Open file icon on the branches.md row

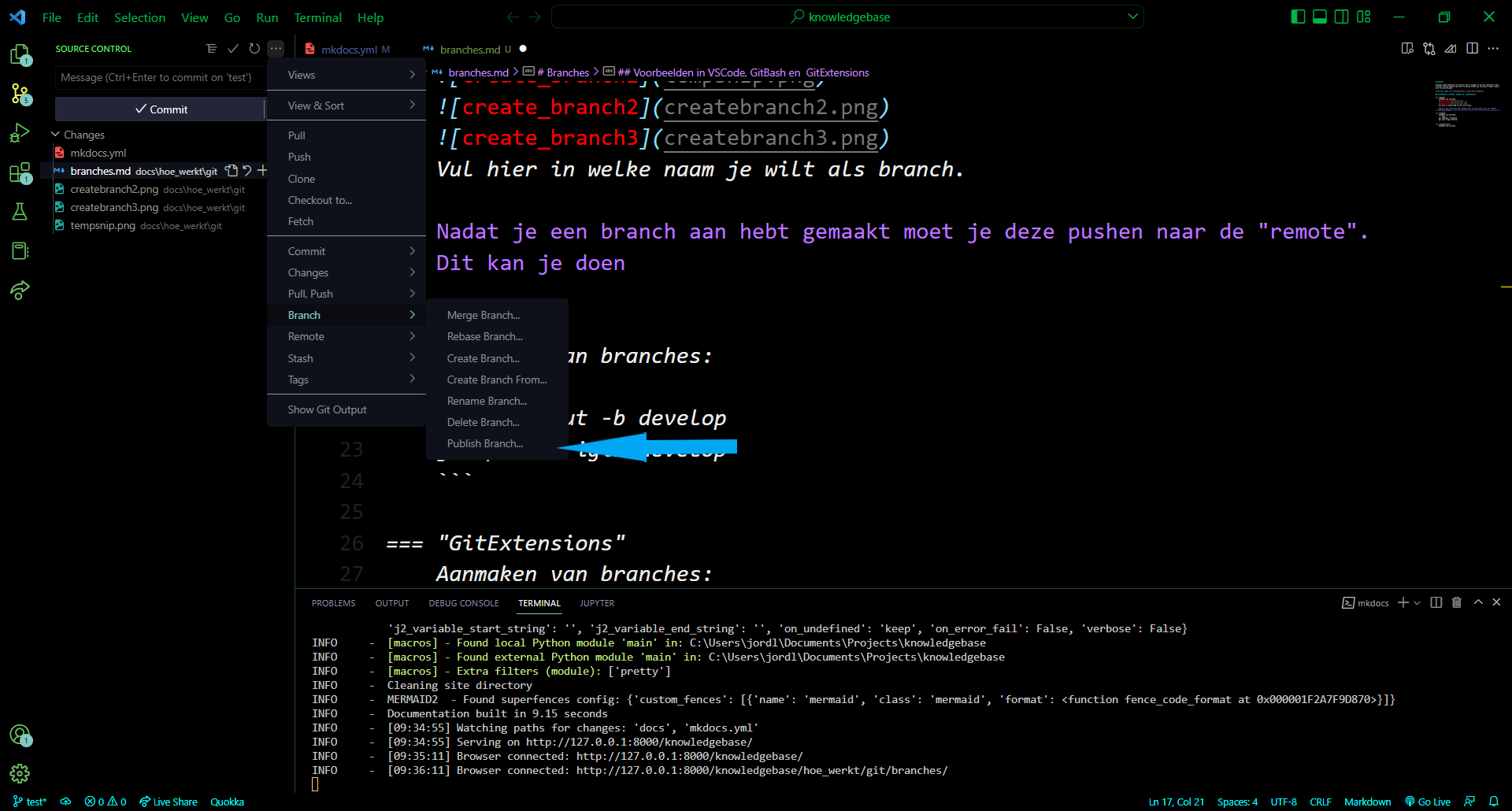click(x=231, y=171)
